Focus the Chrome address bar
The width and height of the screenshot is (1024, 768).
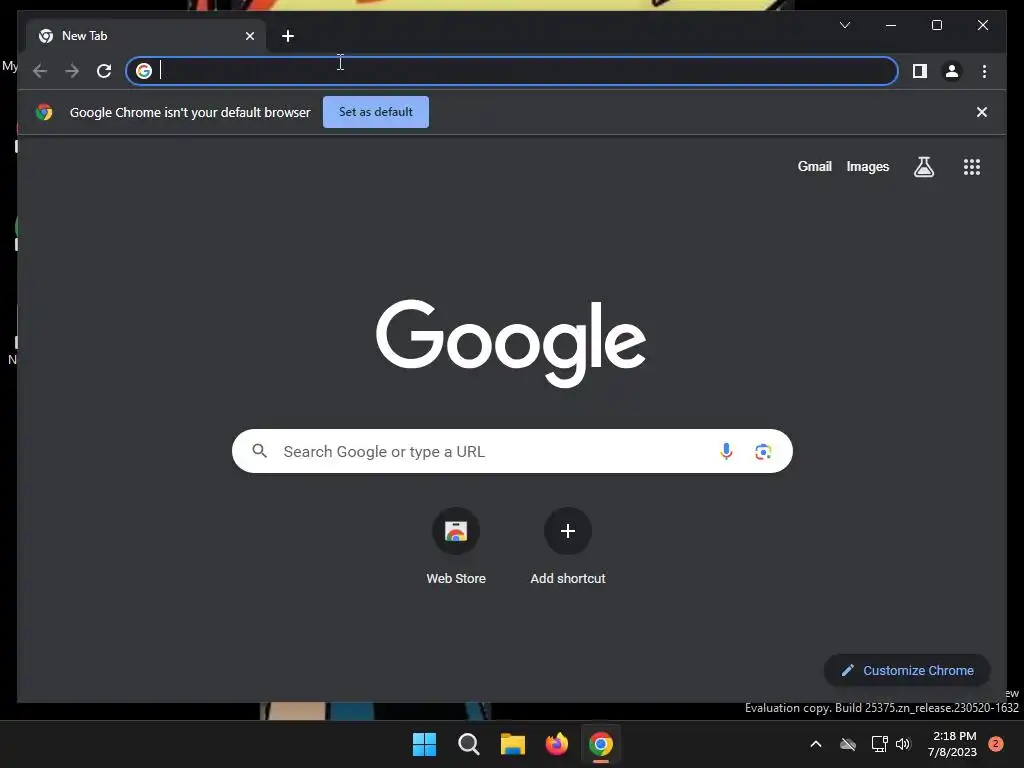click(512, 71)
